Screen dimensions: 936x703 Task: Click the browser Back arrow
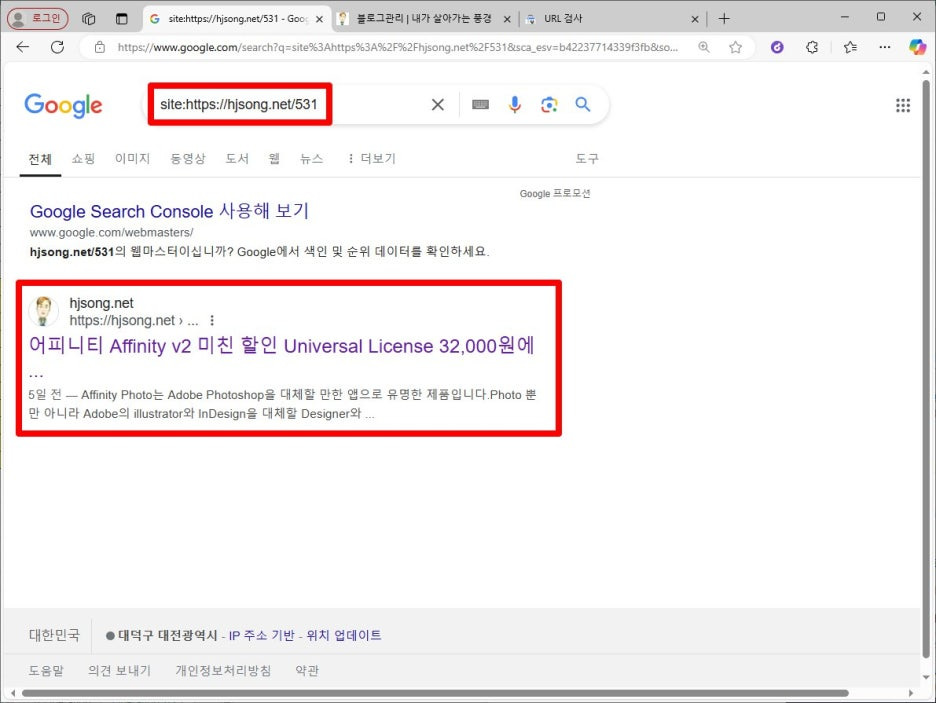coord(23,47)
